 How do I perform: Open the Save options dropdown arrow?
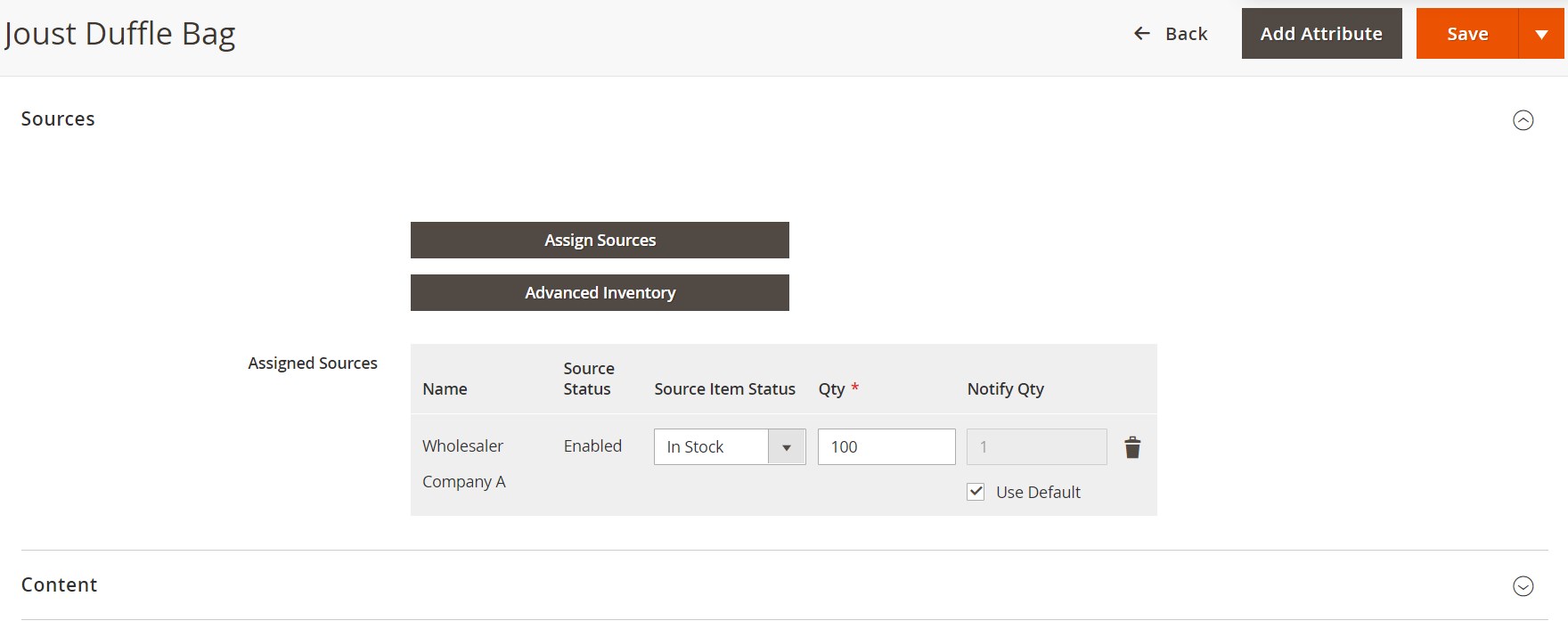point(1541,34)
